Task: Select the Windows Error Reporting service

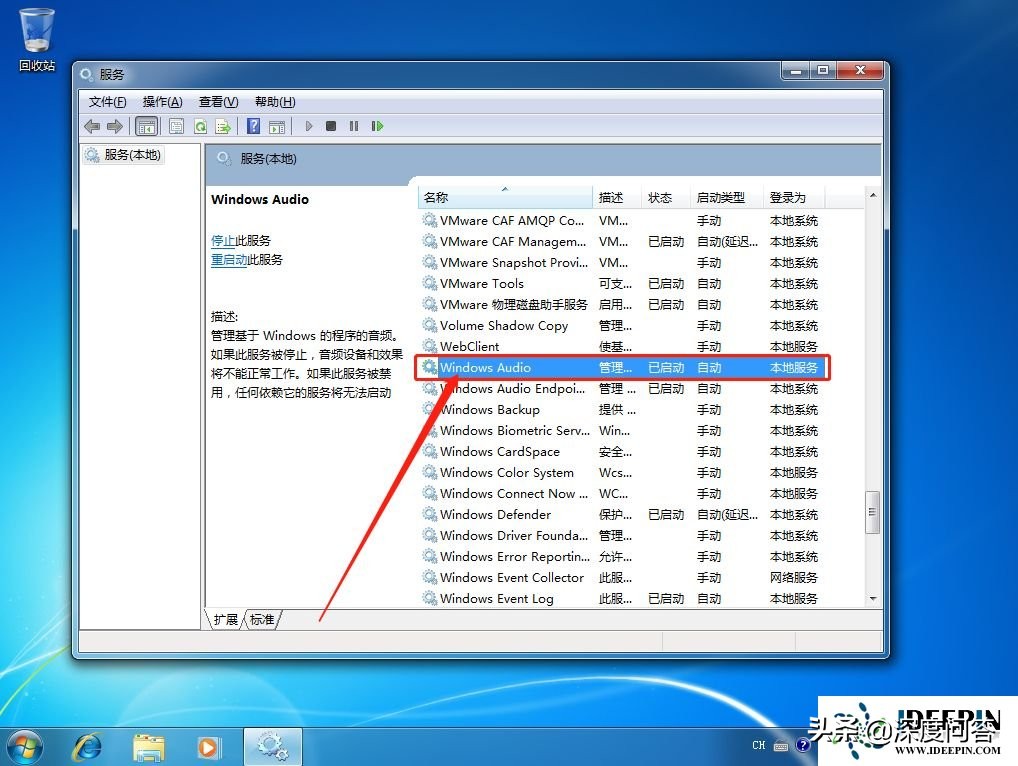Action: pyautogui.click(x=621, y=556)
